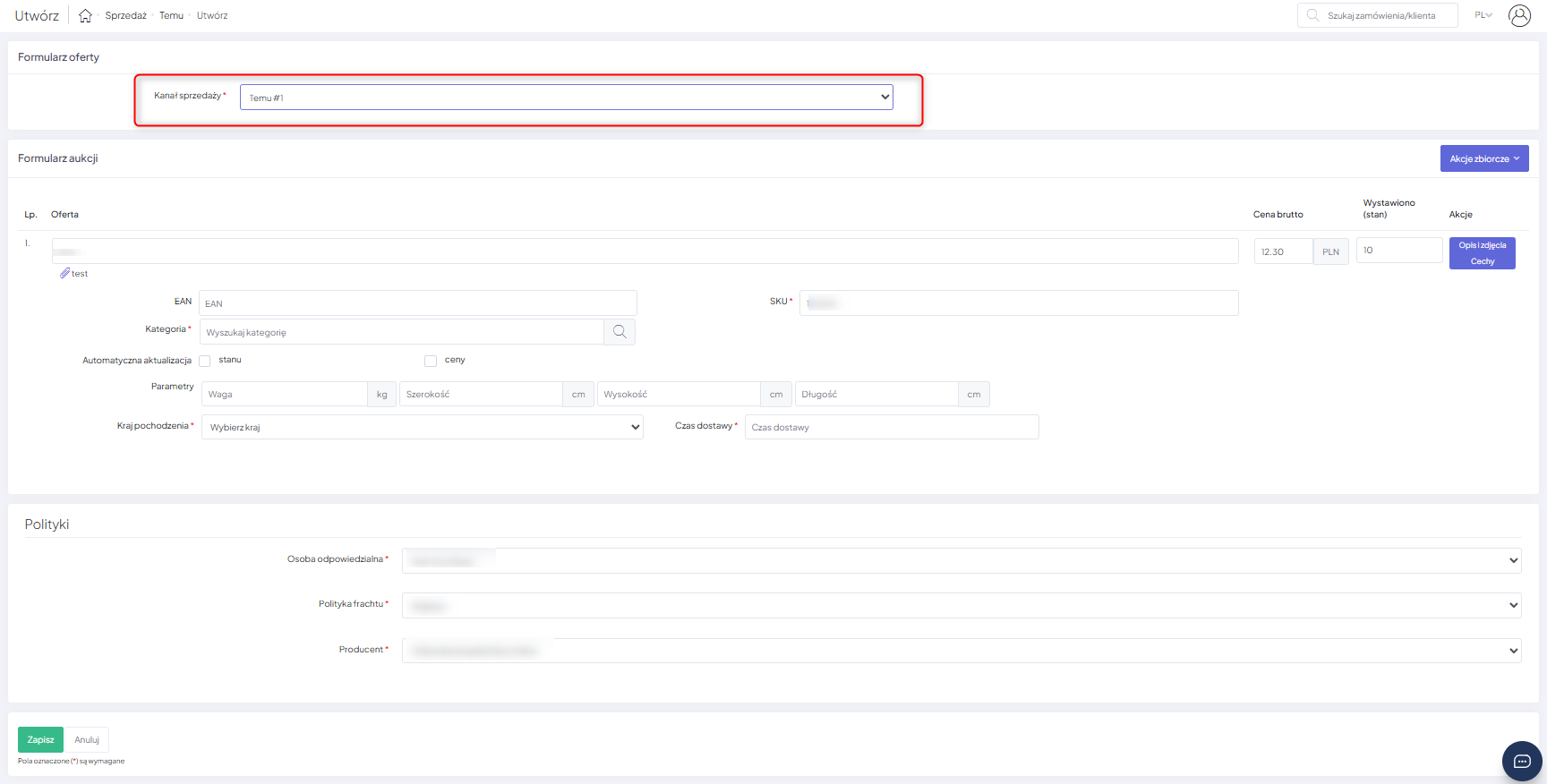Enable automatic update of stanu checkbox
This screenshot has width=1547, height=784.
point(205,361)
